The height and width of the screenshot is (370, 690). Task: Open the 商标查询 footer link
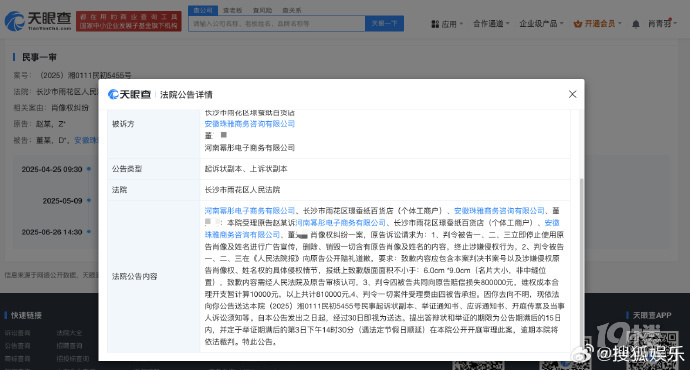pyautogui.click(x=18, y=359)
